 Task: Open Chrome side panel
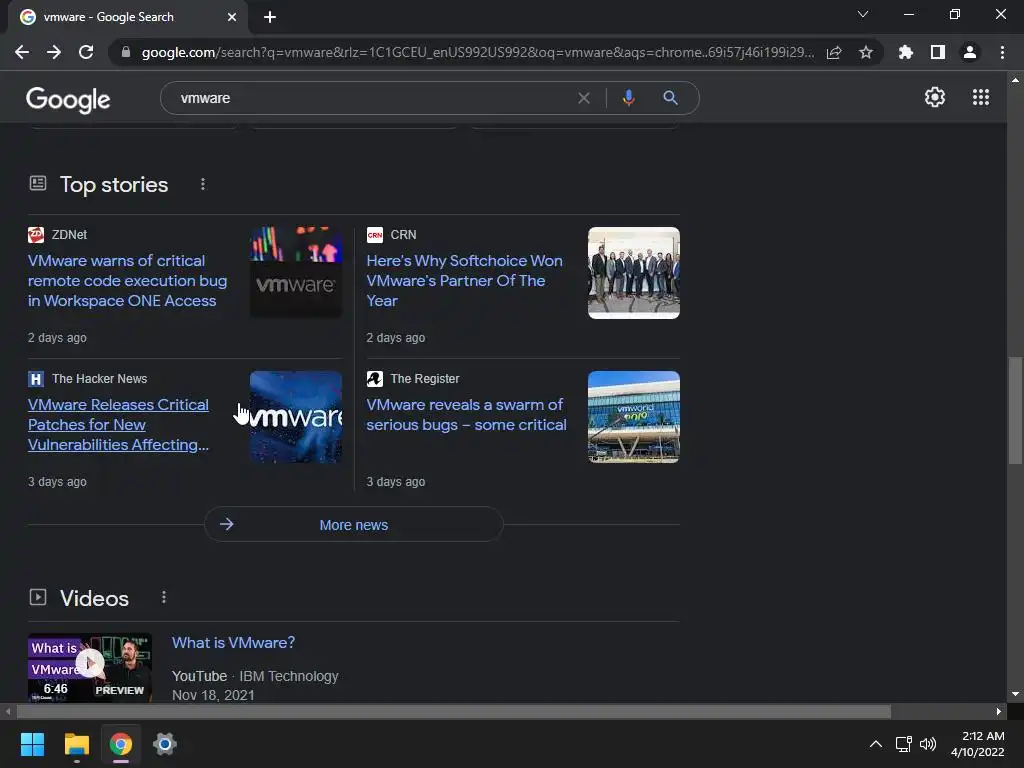(938, 52)
